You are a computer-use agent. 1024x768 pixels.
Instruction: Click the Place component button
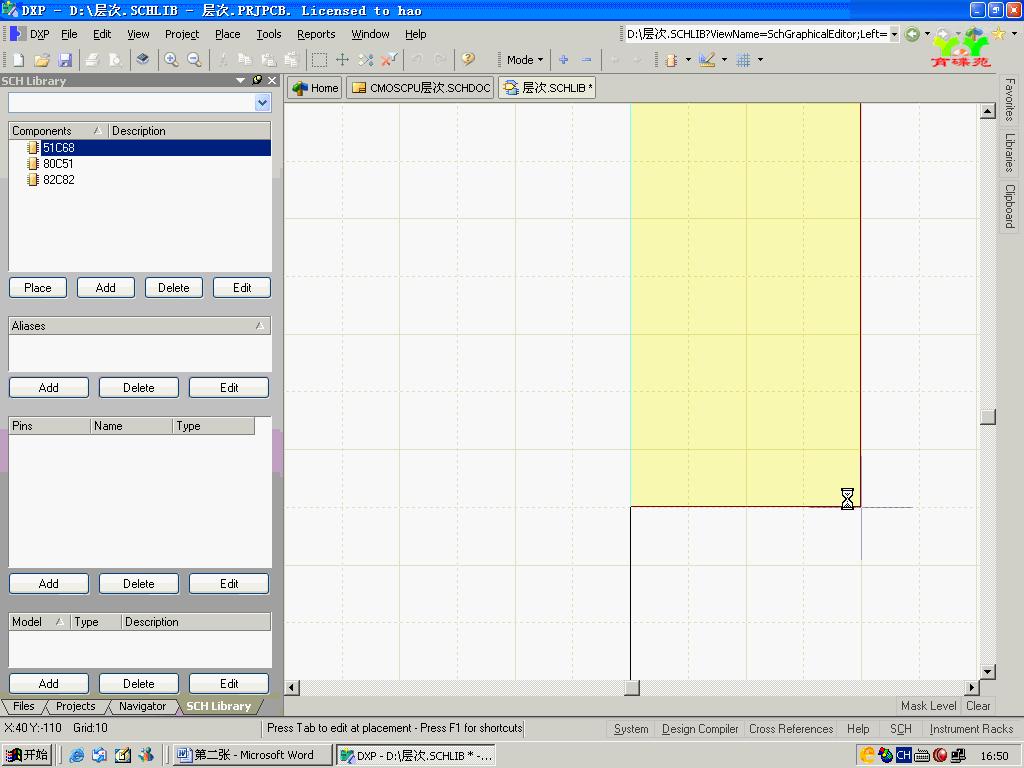tap(38, 288)
